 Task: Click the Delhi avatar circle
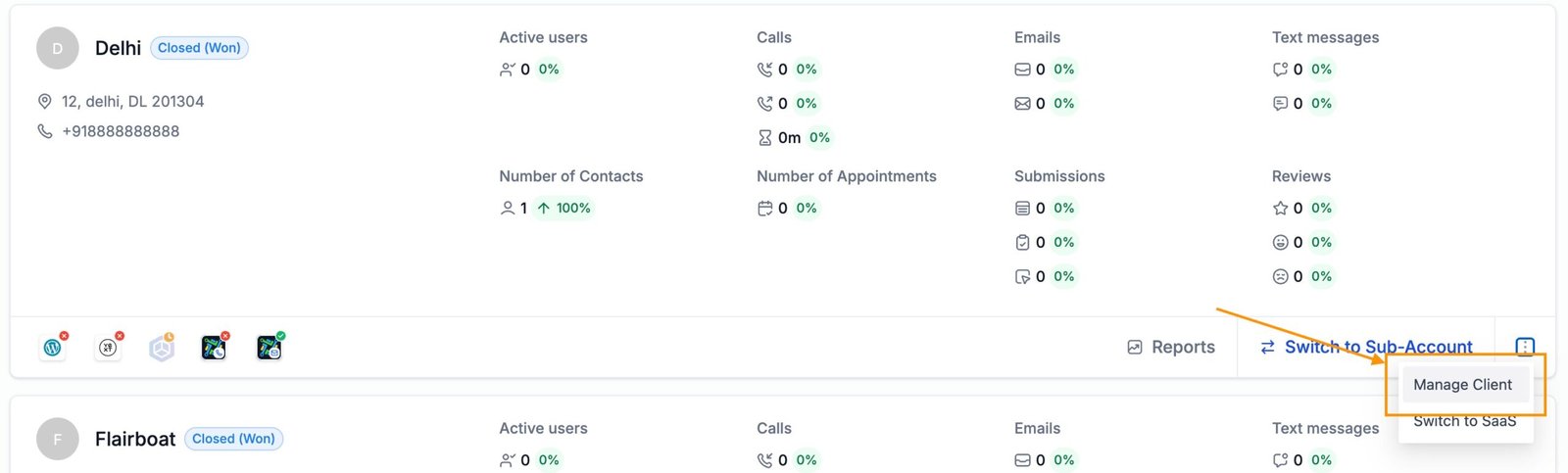pos(58,48)
